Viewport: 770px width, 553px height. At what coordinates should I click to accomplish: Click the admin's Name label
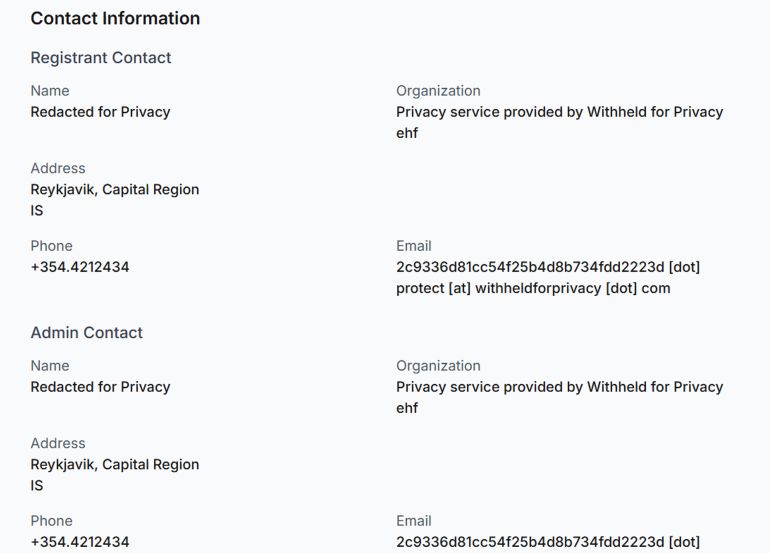(50, 366)
